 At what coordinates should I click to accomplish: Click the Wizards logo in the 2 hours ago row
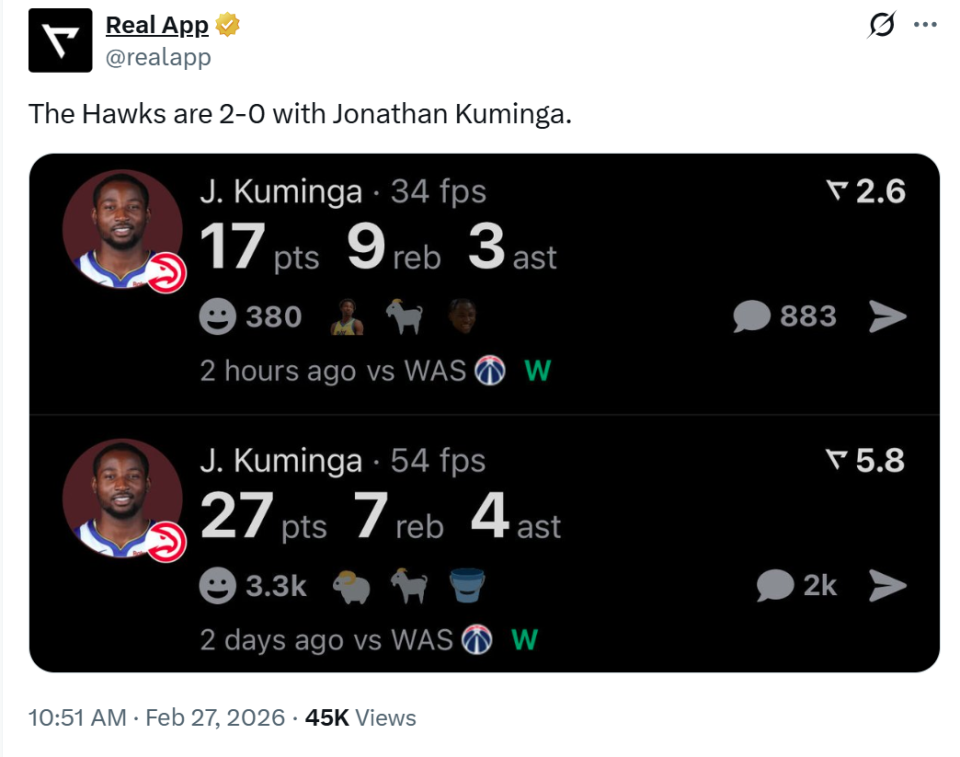490,371
